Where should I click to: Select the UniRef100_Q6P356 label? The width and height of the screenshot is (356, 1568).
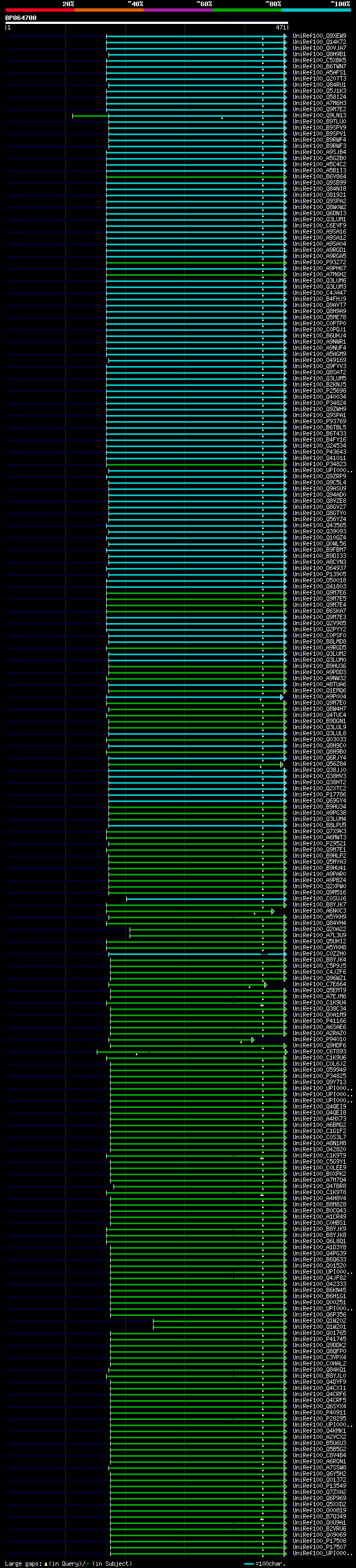319,1315
